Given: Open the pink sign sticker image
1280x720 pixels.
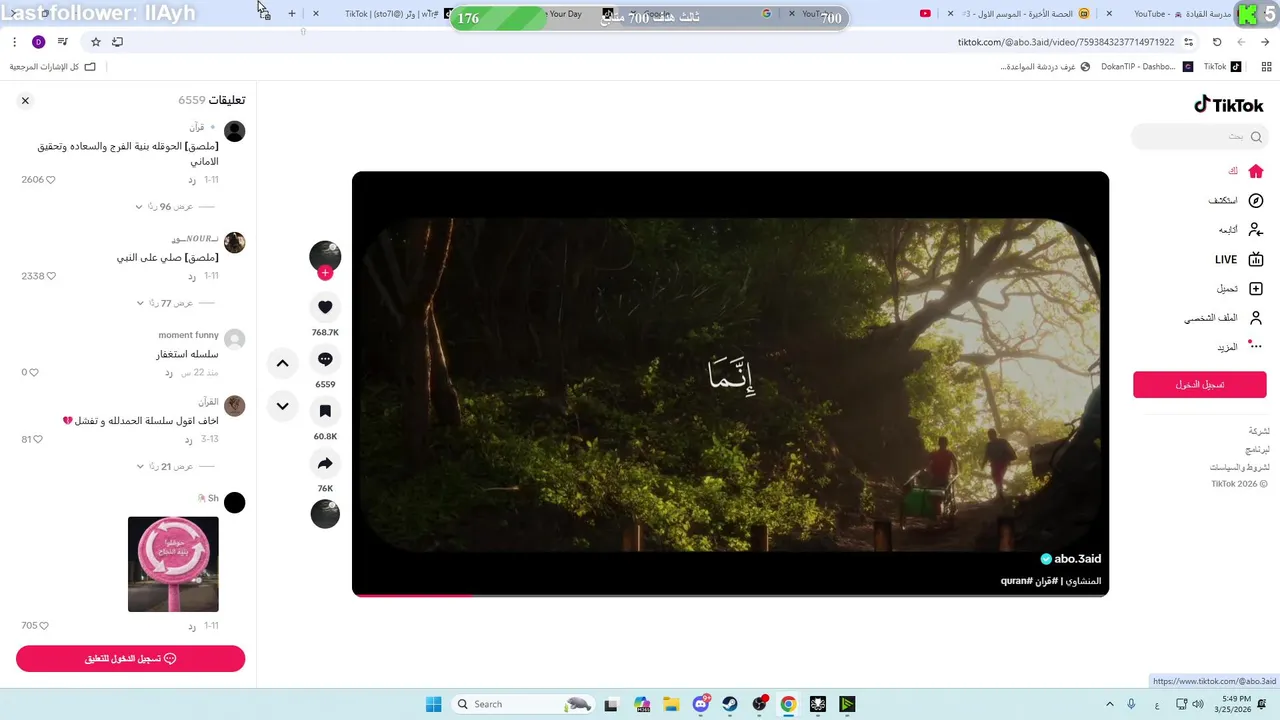Looking at the screenshot, I should (x=173, y=564).
